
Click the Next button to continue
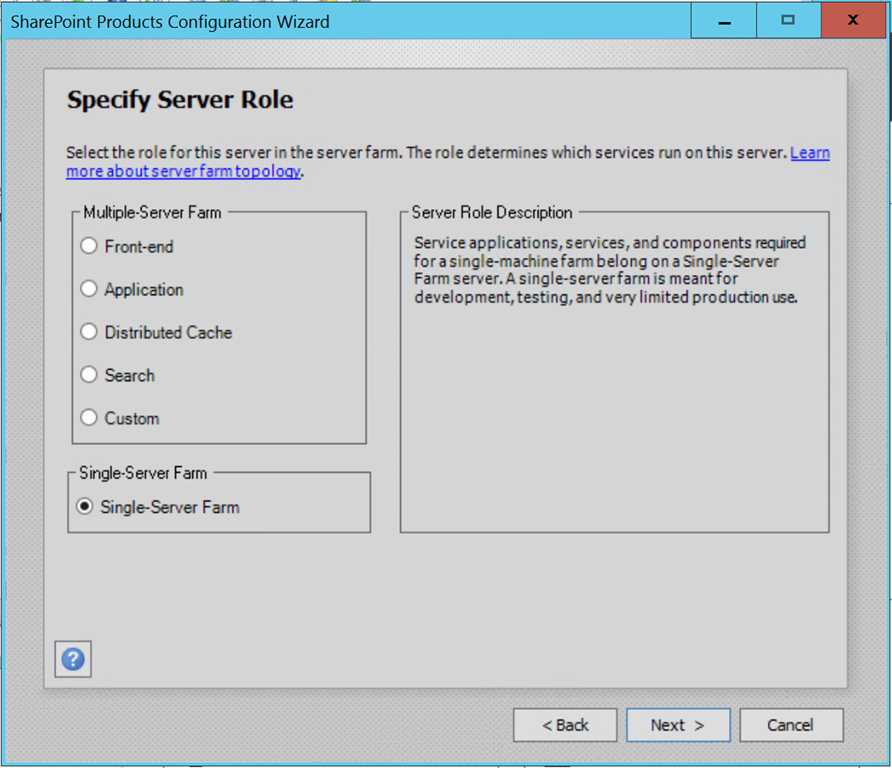tap(678, 725)
